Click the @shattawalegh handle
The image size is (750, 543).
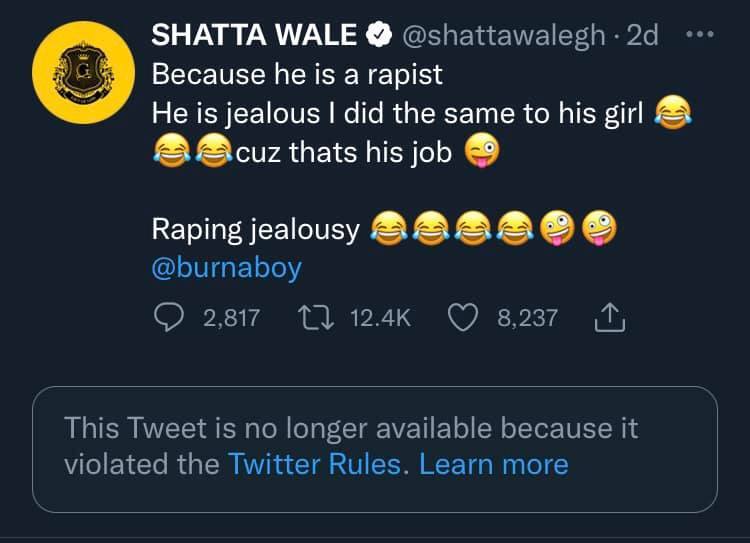[503, 36]
